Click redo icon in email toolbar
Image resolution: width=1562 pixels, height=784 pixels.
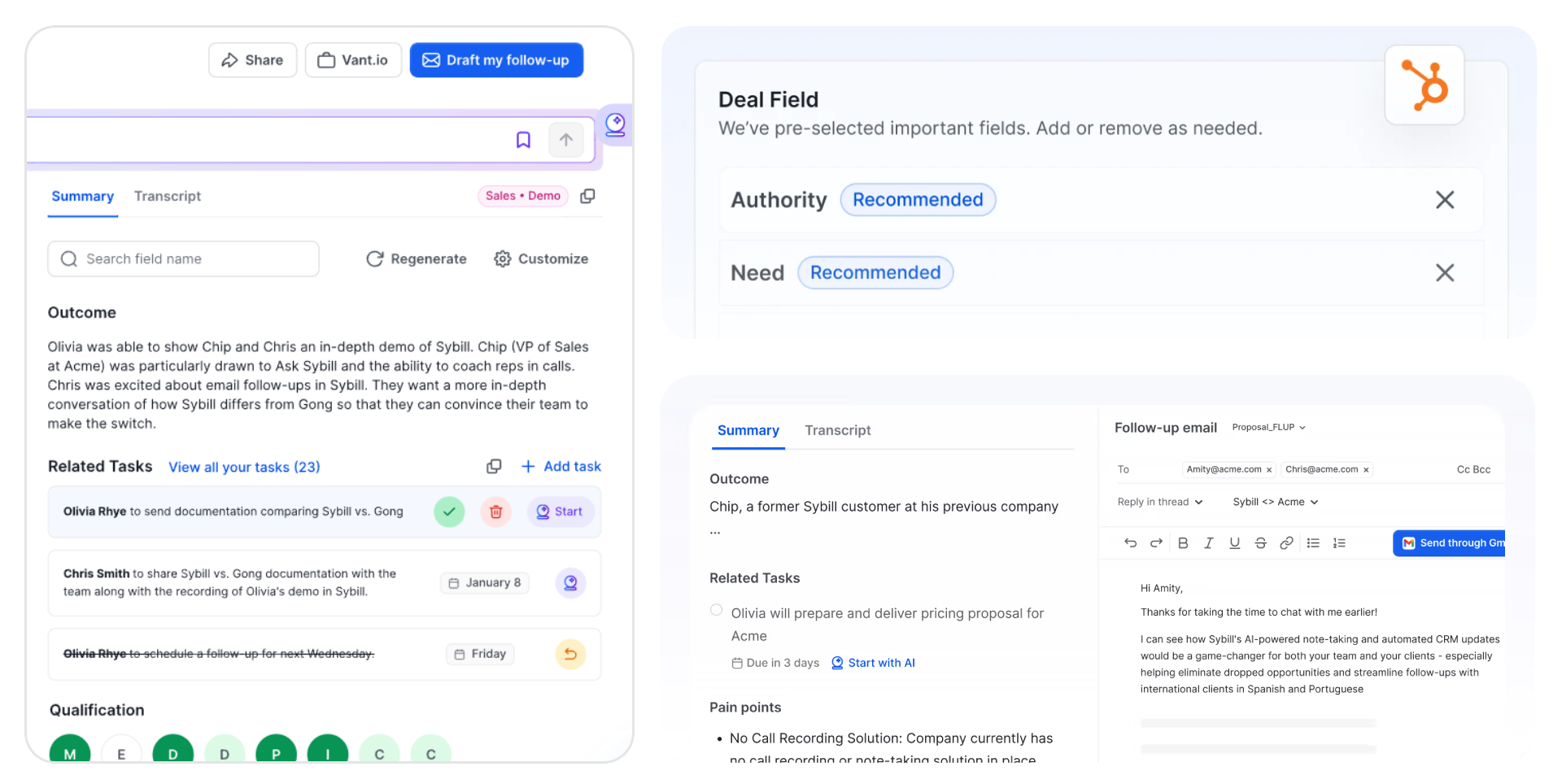coord(1156,543)
